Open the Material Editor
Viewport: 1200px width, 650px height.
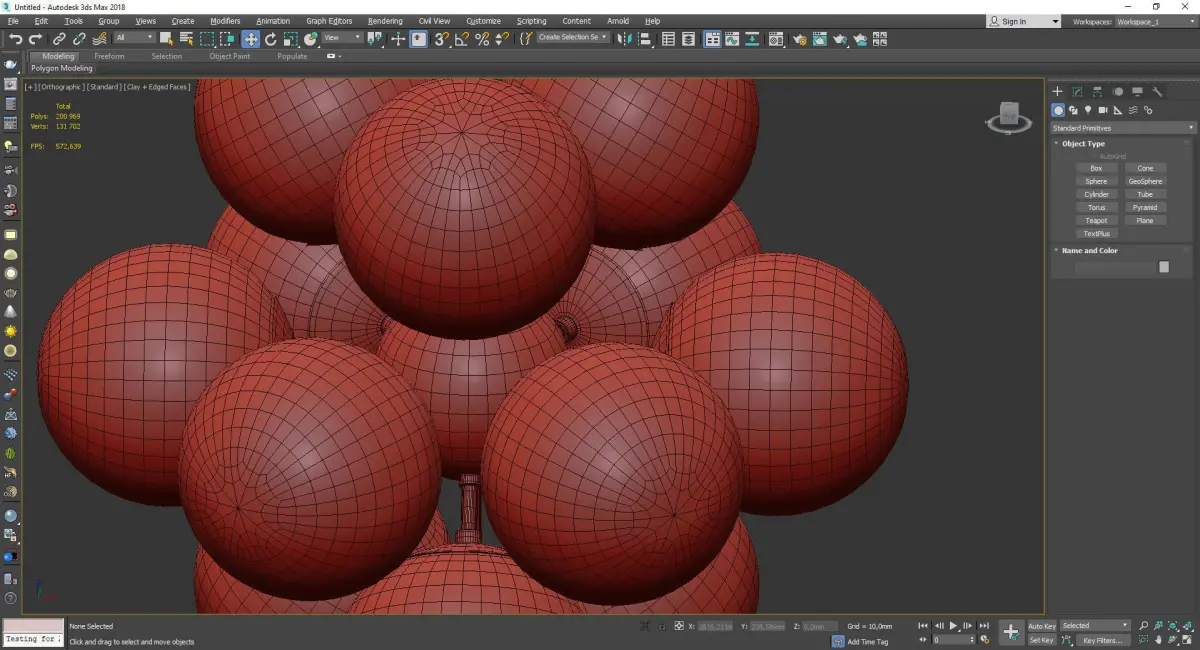click(775, 39)
